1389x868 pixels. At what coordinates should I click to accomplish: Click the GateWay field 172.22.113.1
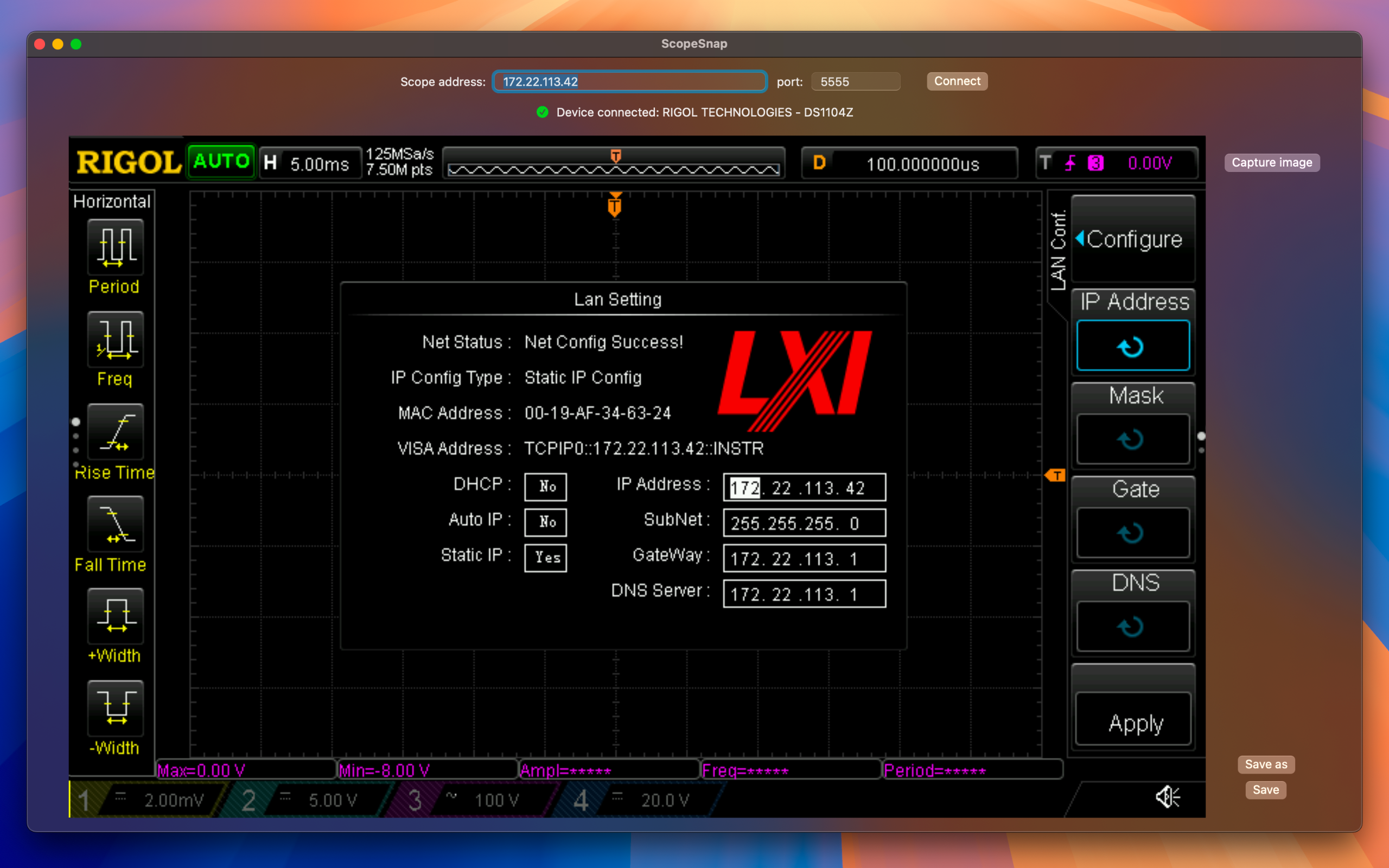[804, 559]
